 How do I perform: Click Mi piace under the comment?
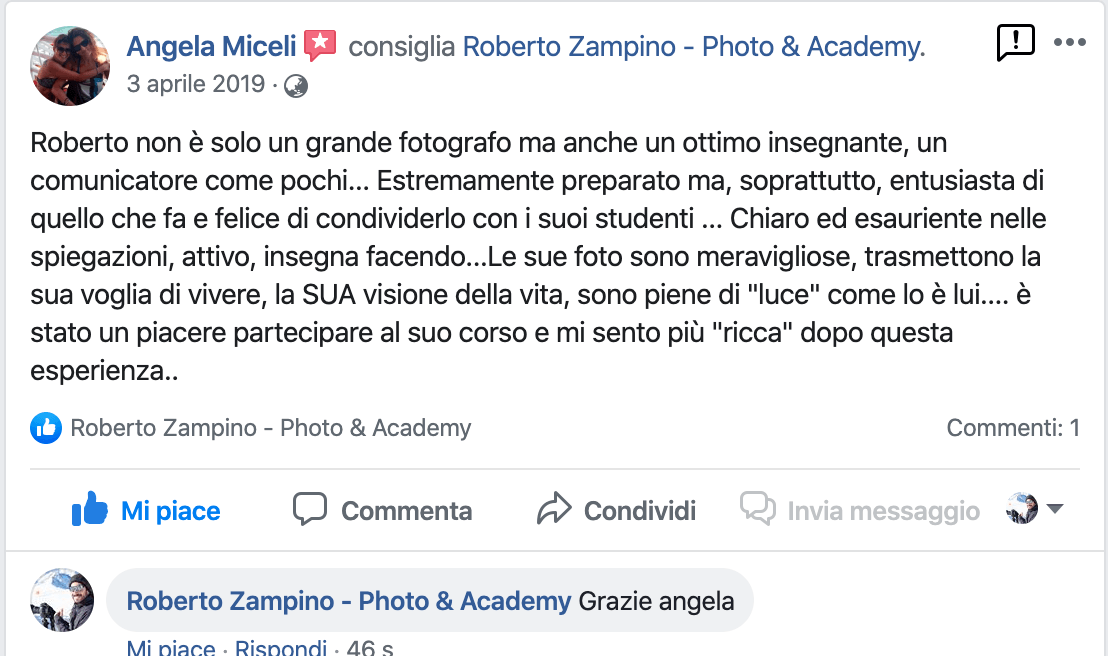[x=171, y=648]
